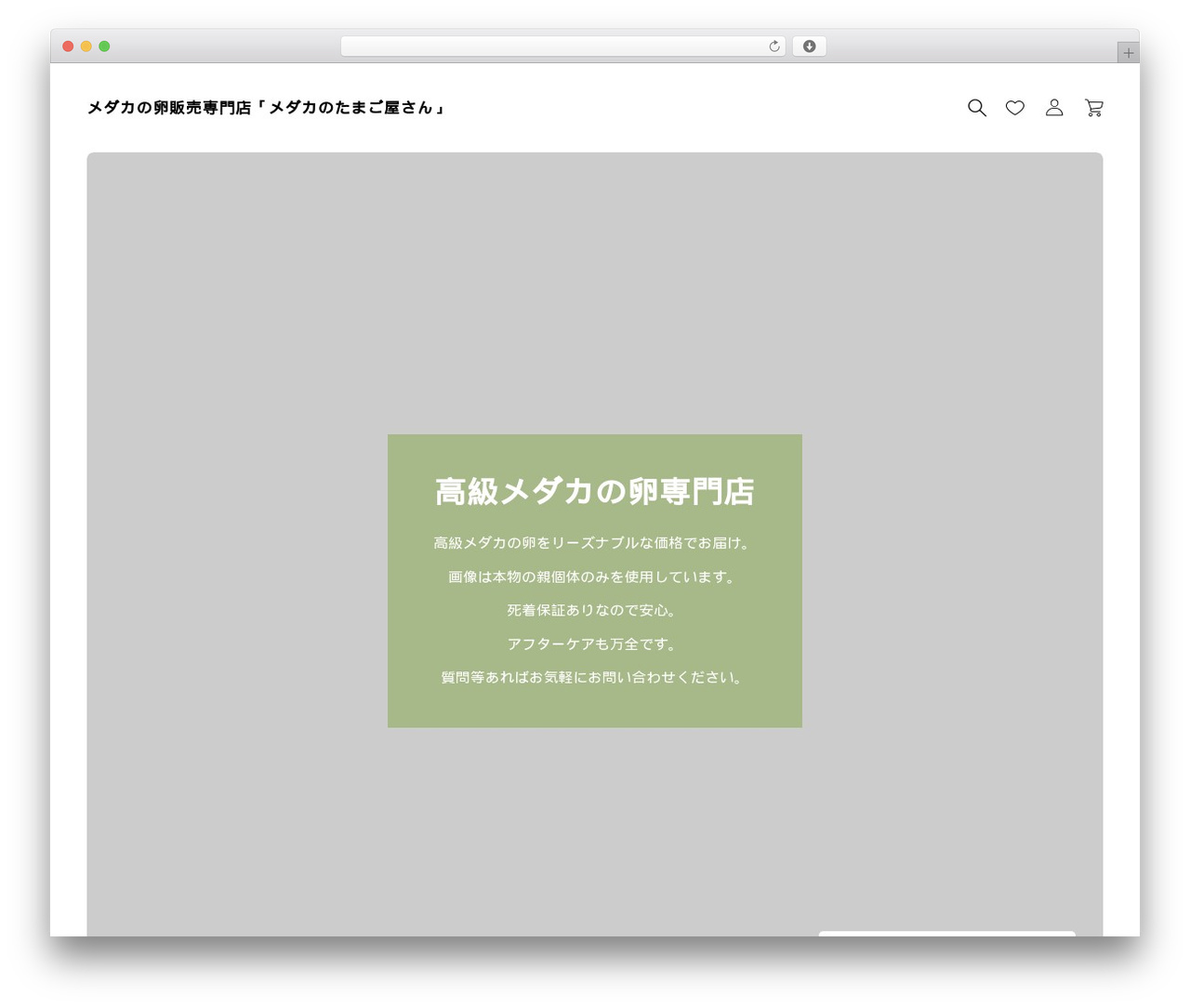Open the wishlist heart icon
The image size is (1190, 1008).
point(1015,108)
